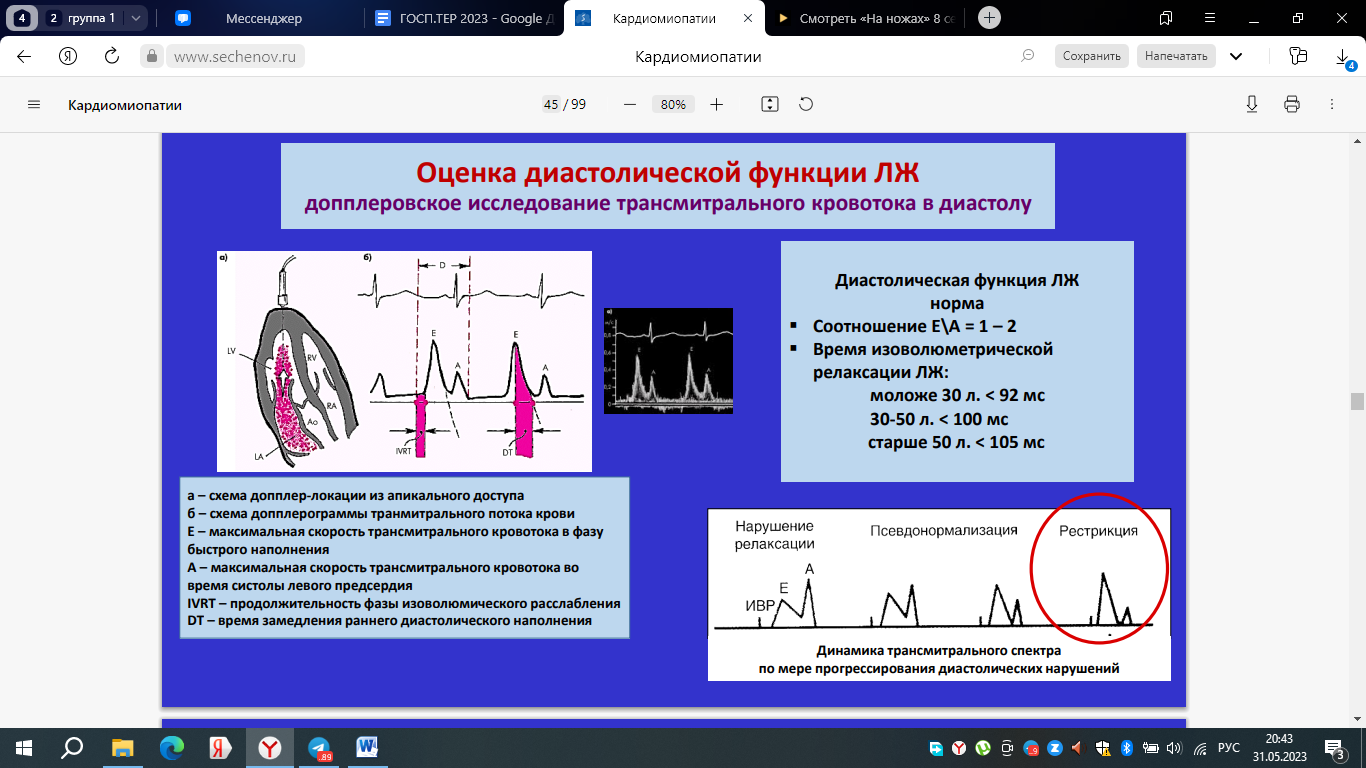The image size is (1366, 768).
Task: Click the padlock site-info icon
Action: (x=153, y=56)
